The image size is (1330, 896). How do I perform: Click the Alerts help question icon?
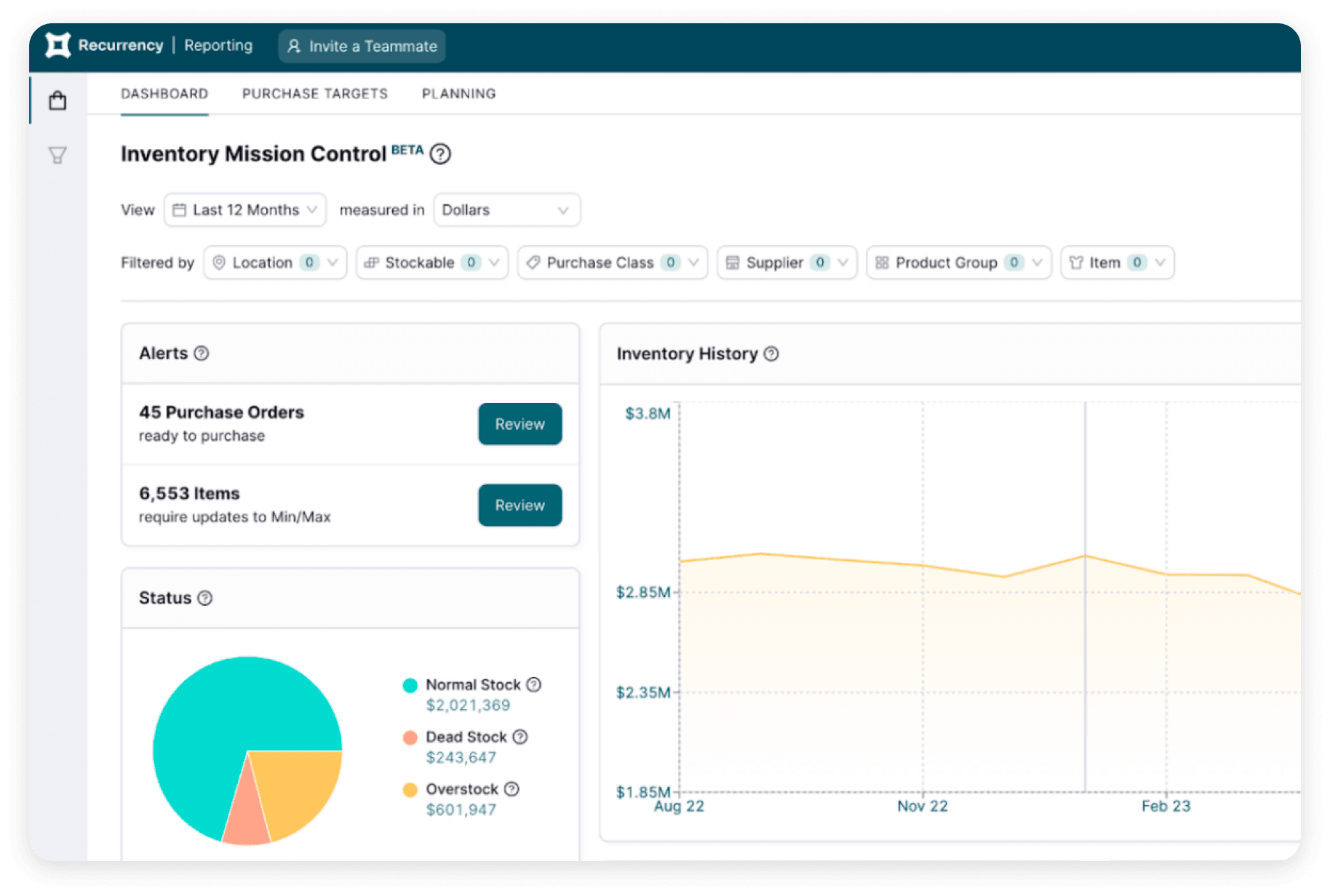coord(202,353)
